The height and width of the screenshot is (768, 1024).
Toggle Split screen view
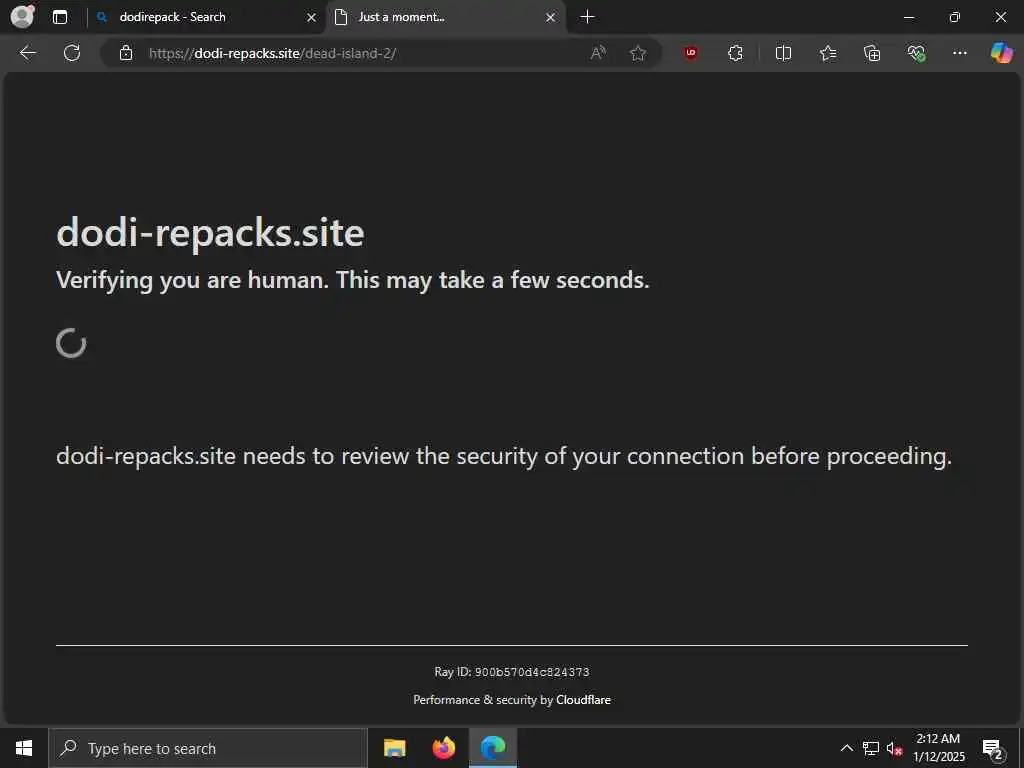coord(783,53)
